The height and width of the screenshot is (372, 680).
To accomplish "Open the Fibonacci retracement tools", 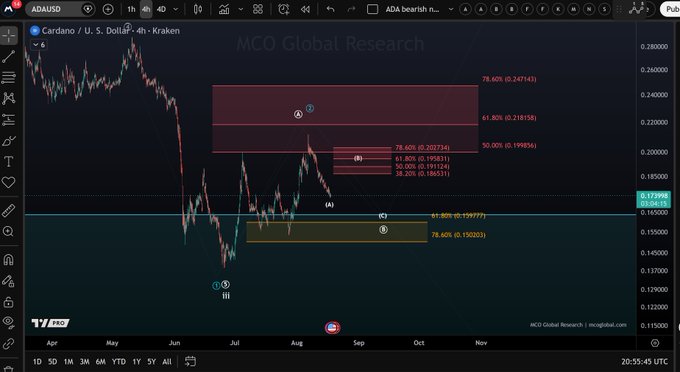I will [9, 78].
